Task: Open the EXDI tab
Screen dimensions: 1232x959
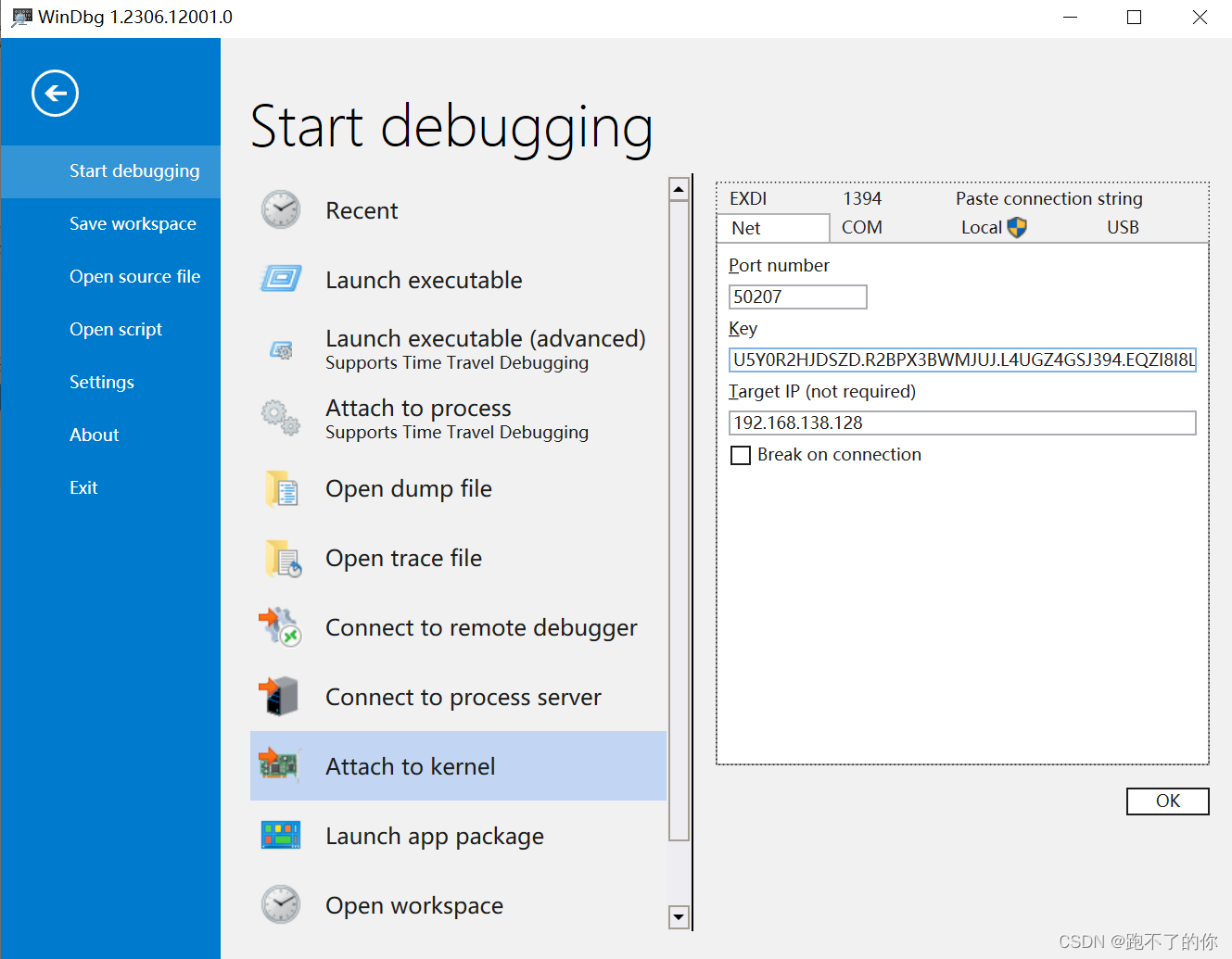Action: tap(748, 198)
